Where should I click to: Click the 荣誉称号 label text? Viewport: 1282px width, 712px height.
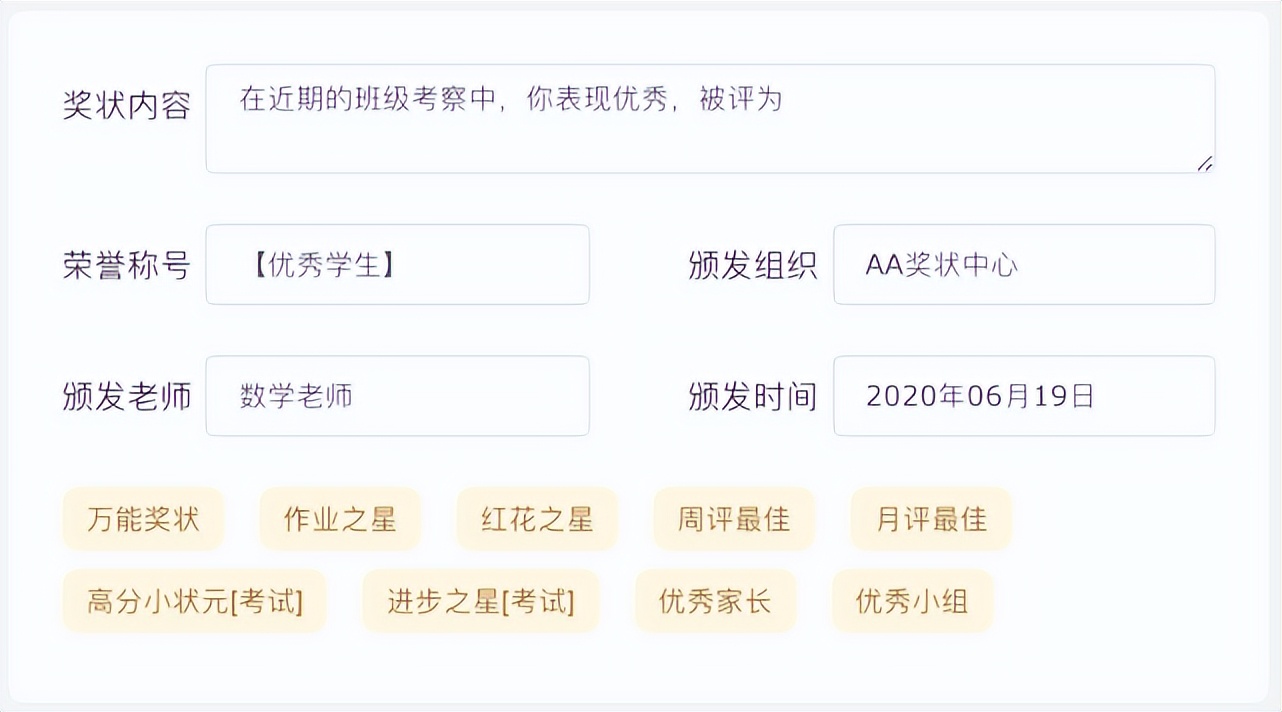click(126, 265)
